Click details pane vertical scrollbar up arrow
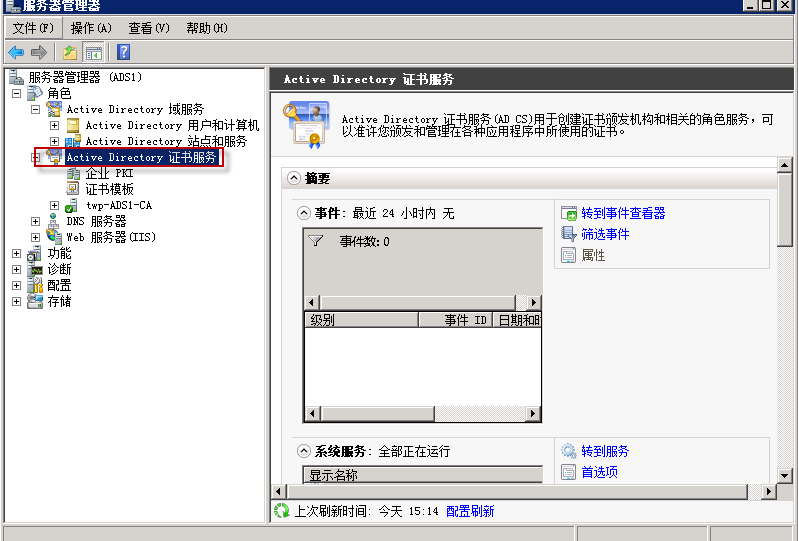The image size is (798, 541). tap(784, 165)
